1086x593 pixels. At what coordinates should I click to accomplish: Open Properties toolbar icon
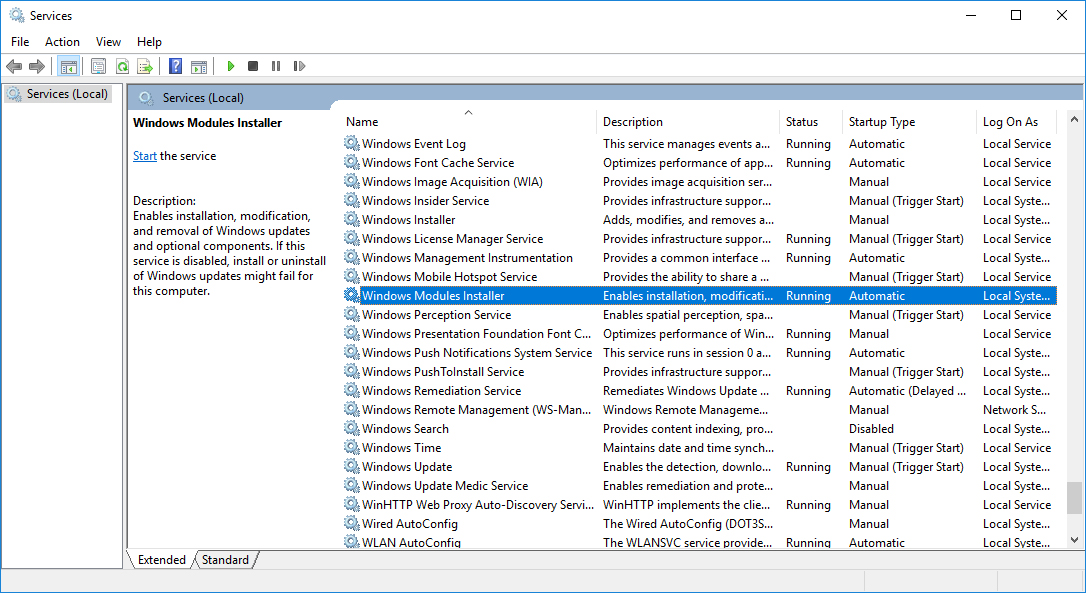[98, 67]
